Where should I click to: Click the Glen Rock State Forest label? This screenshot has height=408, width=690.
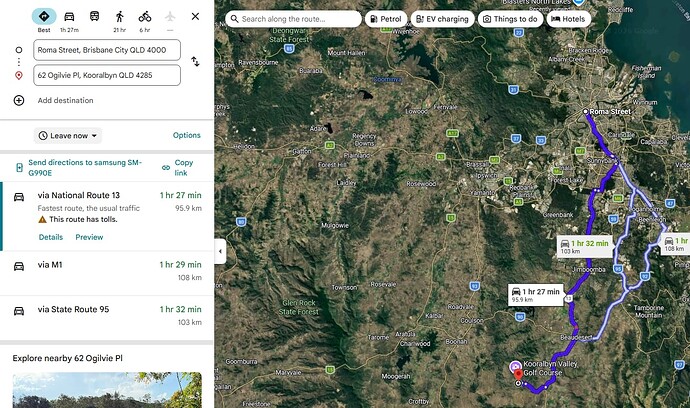pos(299,307)
